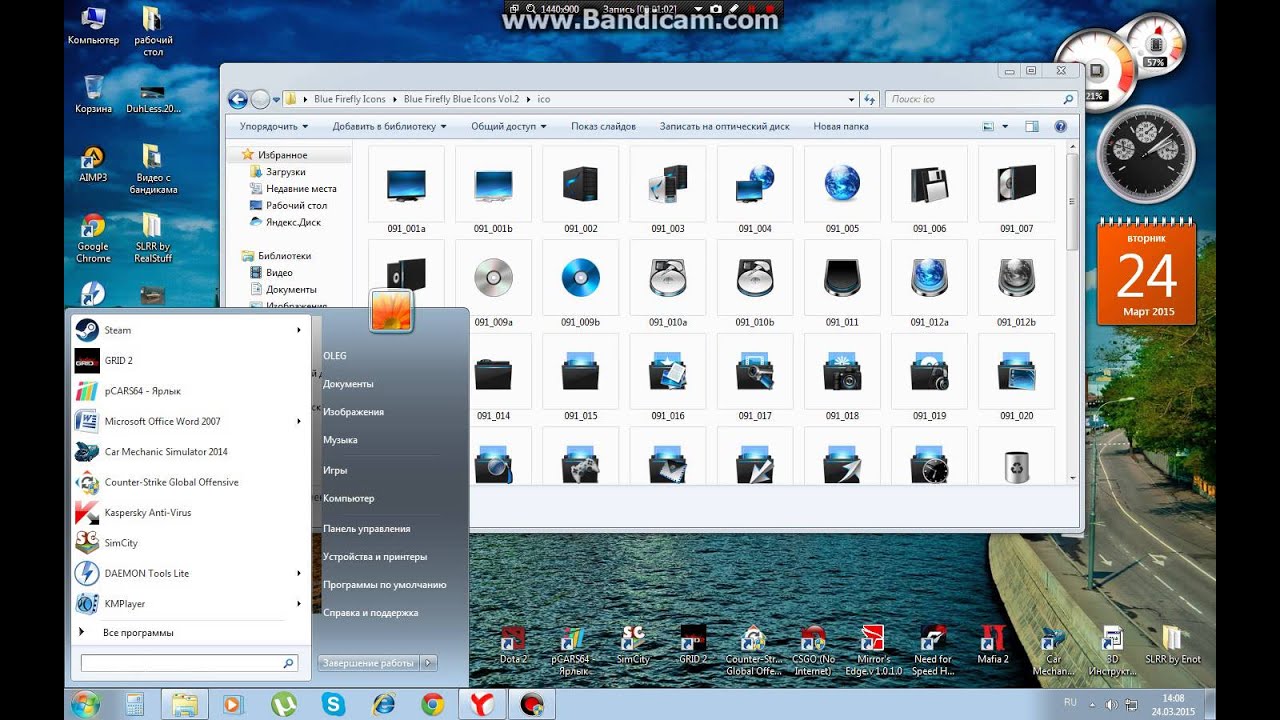Open Google Chrome desktop shortcut
The height and width of the screenshot is (720, 1280).
(93, 238)
